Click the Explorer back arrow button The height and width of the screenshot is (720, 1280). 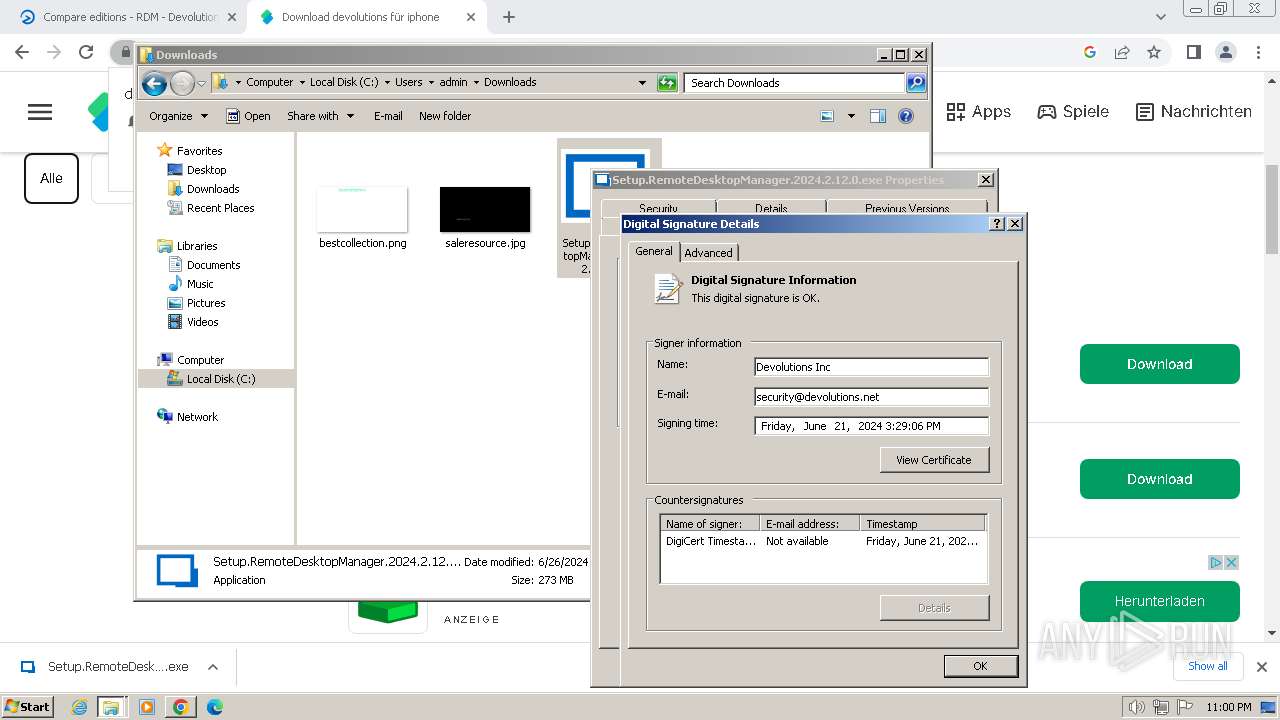(x=154, y=83)
